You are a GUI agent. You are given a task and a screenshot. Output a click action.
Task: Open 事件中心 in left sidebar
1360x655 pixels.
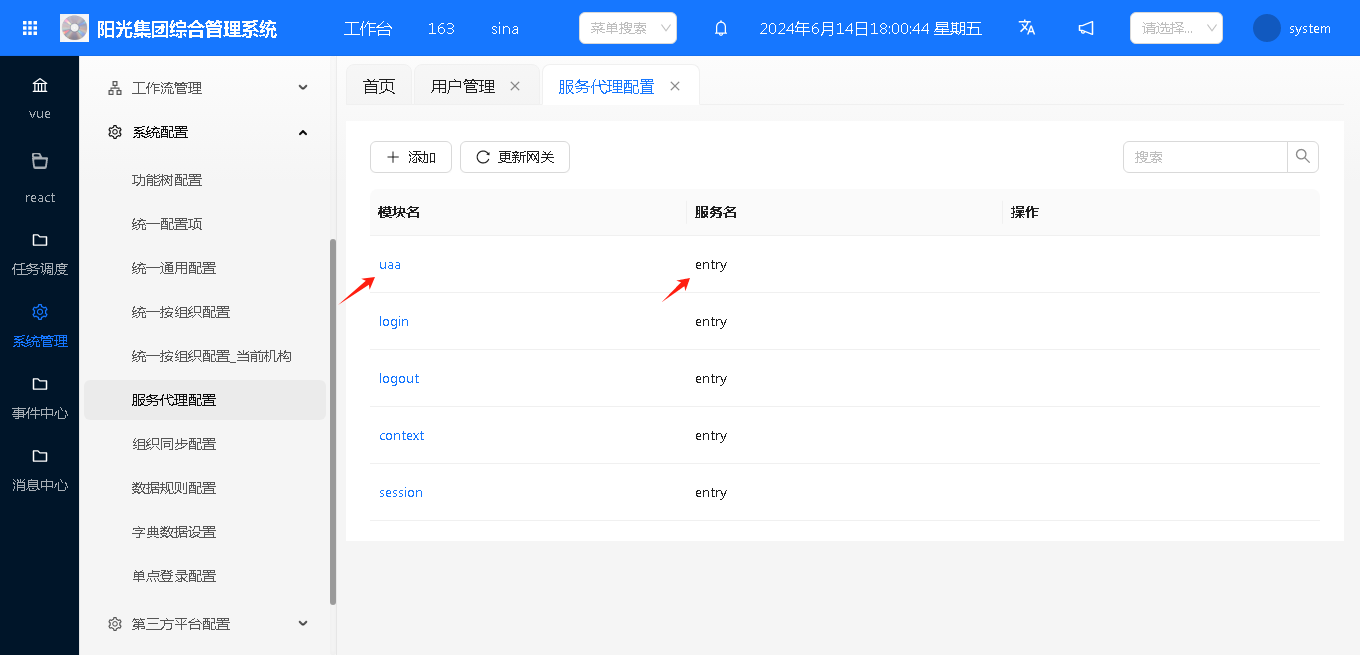pos(40,397)
